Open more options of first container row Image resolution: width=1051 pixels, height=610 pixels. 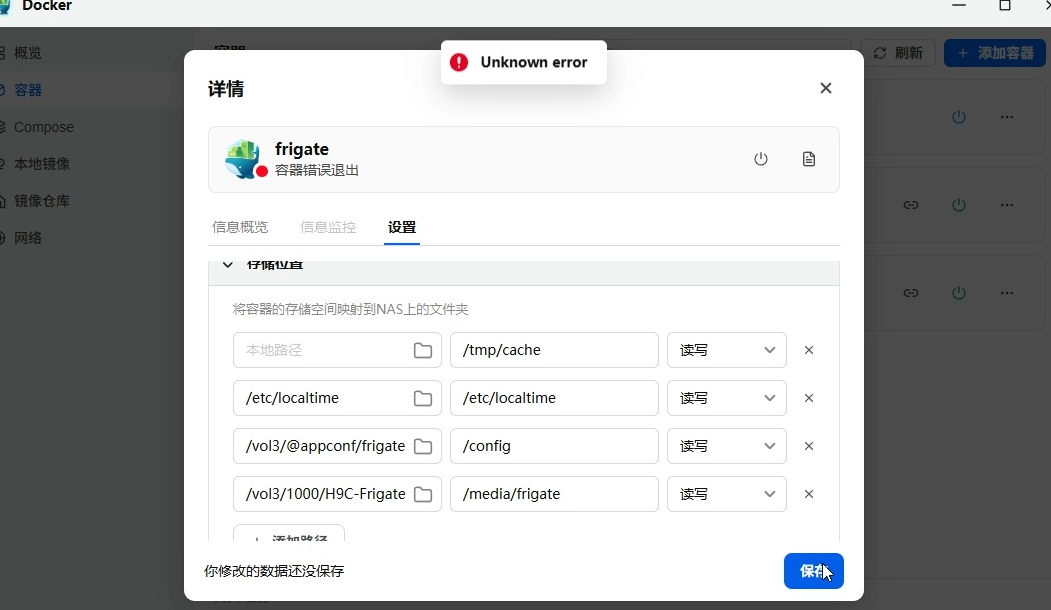pos(1007,117)
